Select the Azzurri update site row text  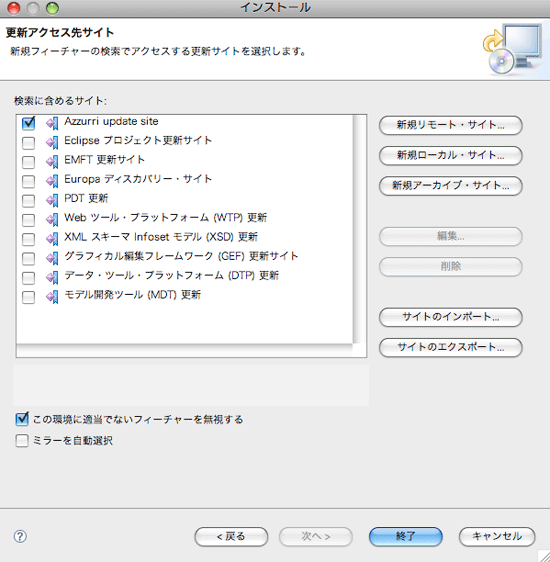coord(111,122)
